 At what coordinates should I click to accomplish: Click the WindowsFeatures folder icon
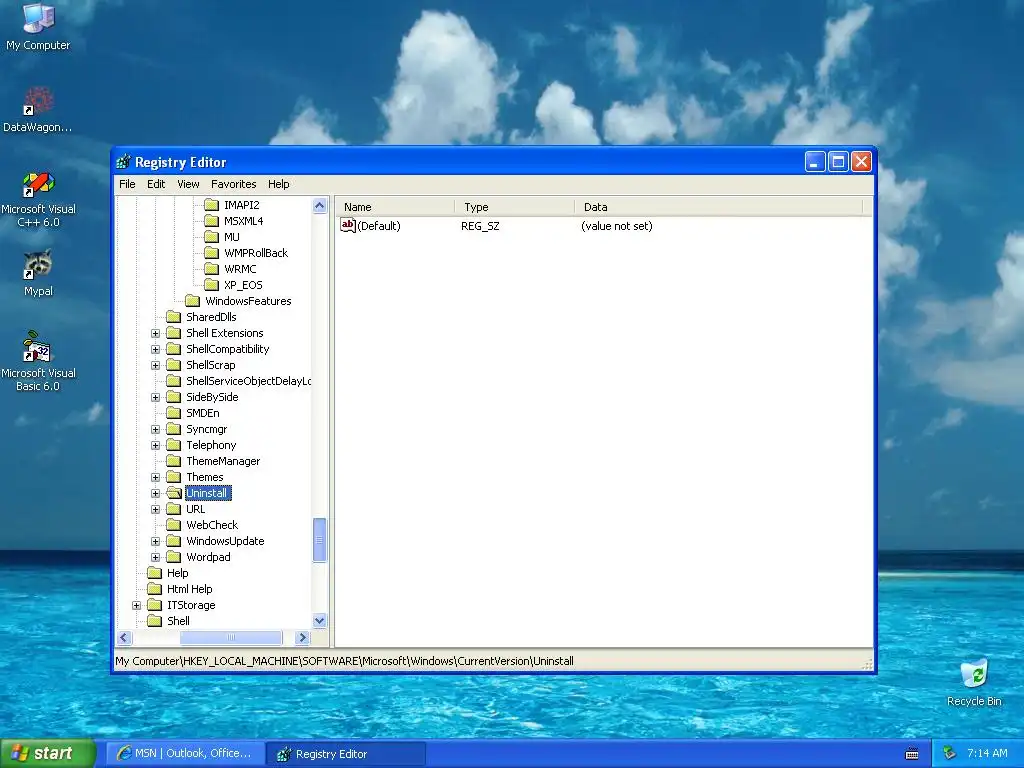click(192, 301)
